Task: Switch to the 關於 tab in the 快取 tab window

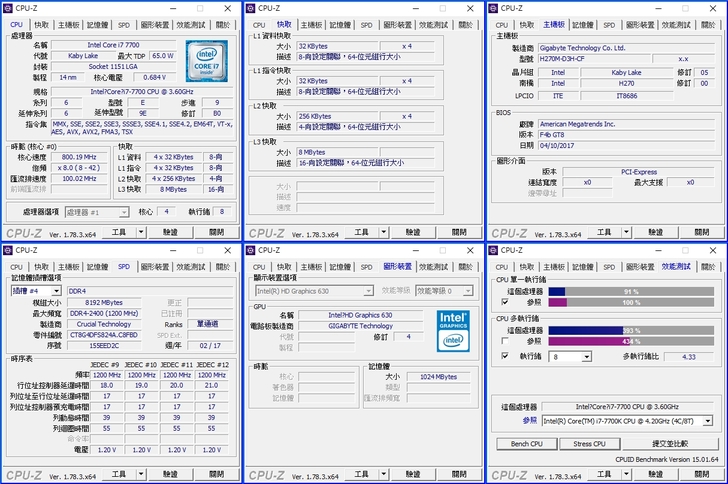Action: (465, 25)
